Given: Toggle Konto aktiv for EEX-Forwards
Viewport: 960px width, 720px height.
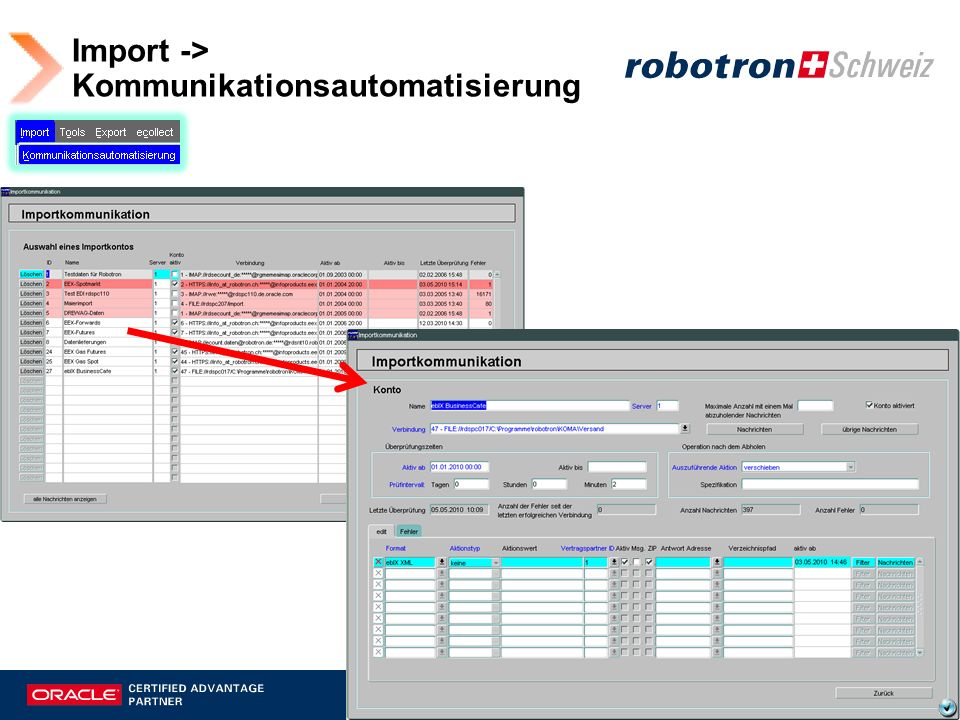Looking at the screenshot, I should [x=175, y=323].
